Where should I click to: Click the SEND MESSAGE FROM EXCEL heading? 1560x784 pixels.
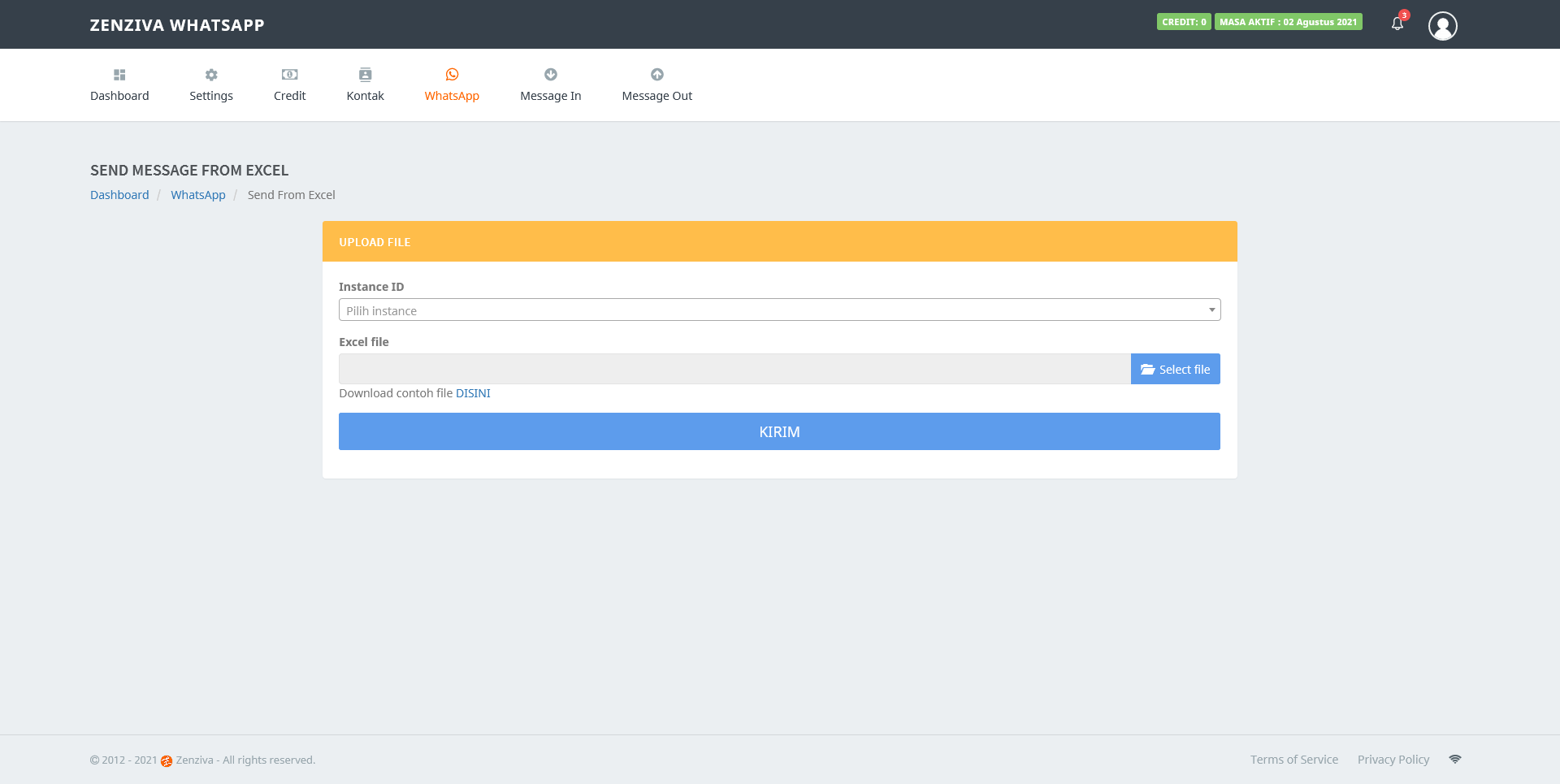tap(189, 171)
